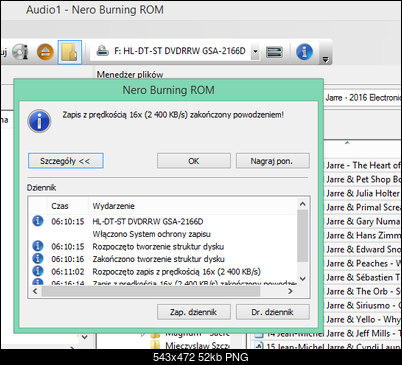This screenshot has width=402, height=365.
Task: Select track Jarre & The Orb in list
Action: pos(363,291)
